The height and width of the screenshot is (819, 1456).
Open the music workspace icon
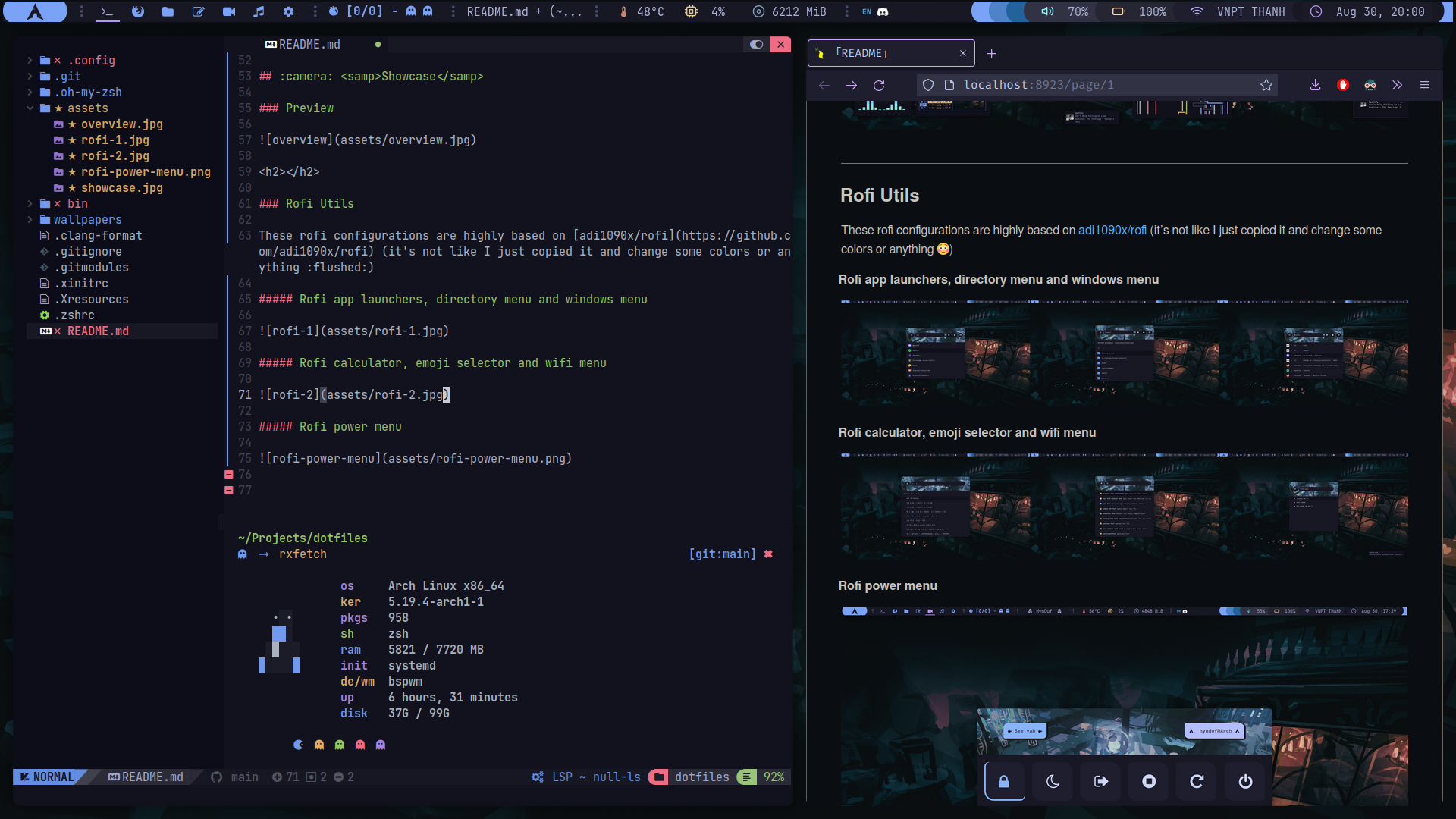[259, 11]
